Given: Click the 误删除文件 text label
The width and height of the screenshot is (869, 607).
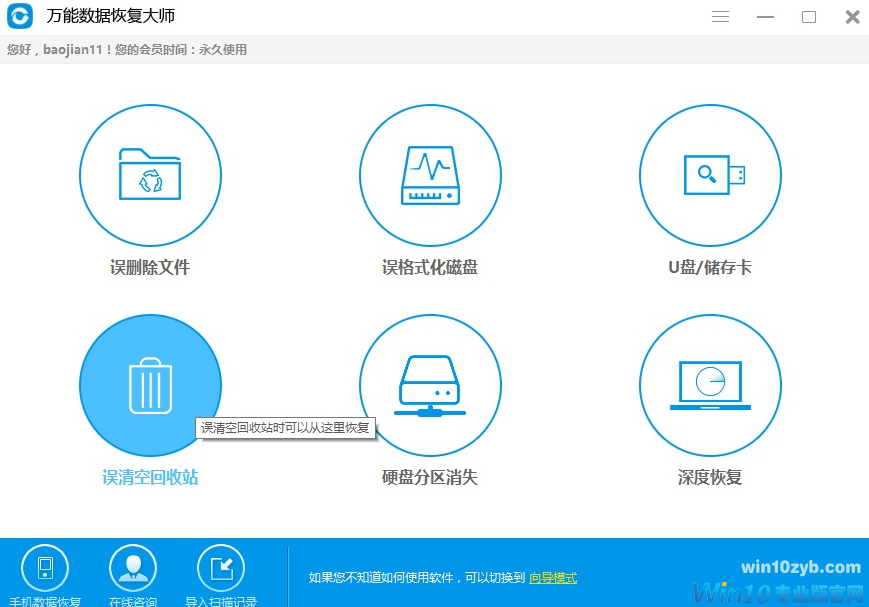Looking at the screenshot, I should click(x=150, y=268).
